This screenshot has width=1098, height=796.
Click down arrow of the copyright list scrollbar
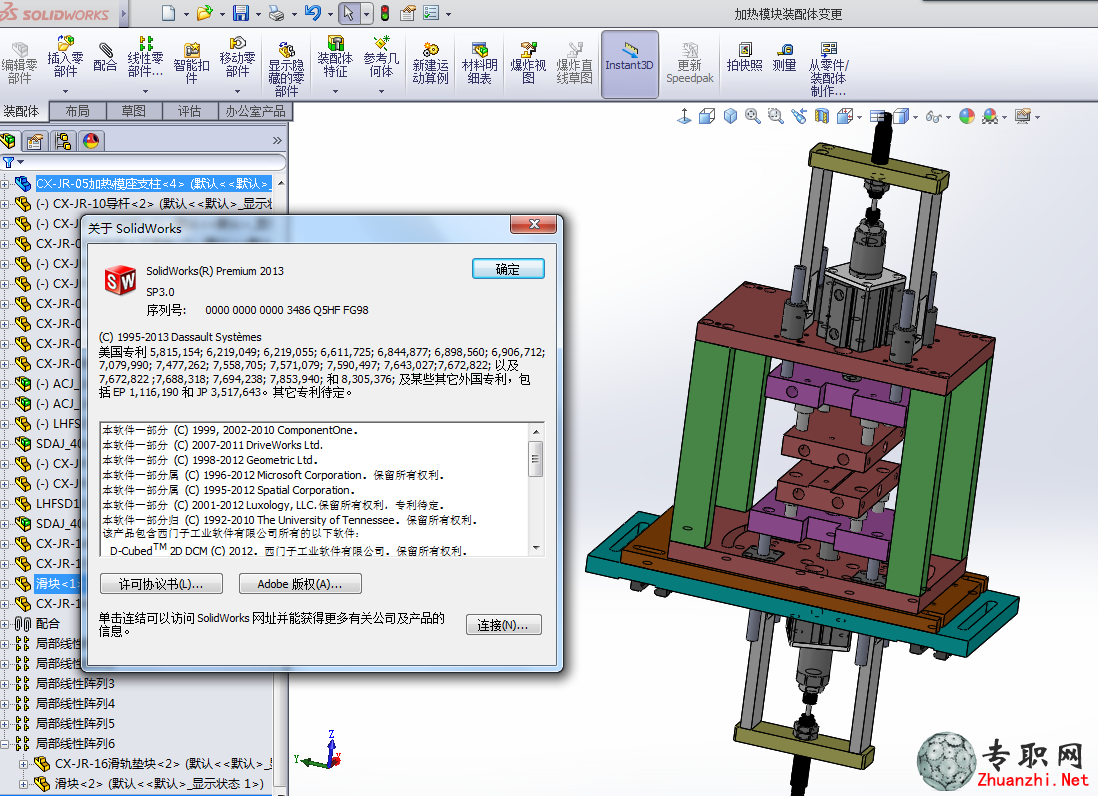(536, 548)
